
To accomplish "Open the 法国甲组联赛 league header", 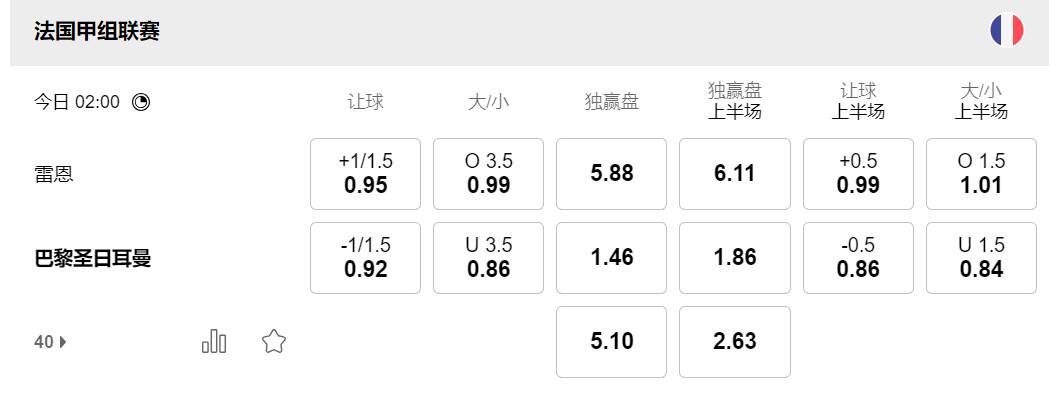I will tap(97, 31).
